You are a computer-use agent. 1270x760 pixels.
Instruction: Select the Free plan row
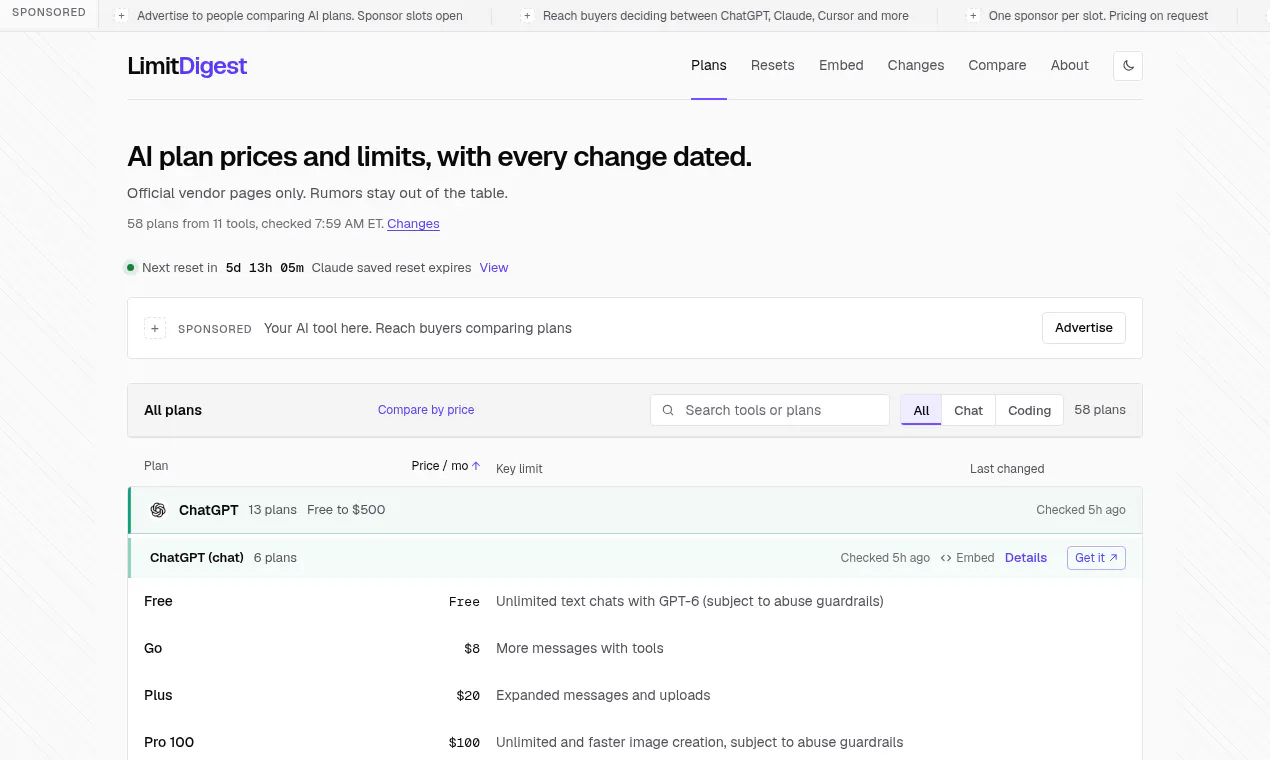pos(635,602)
